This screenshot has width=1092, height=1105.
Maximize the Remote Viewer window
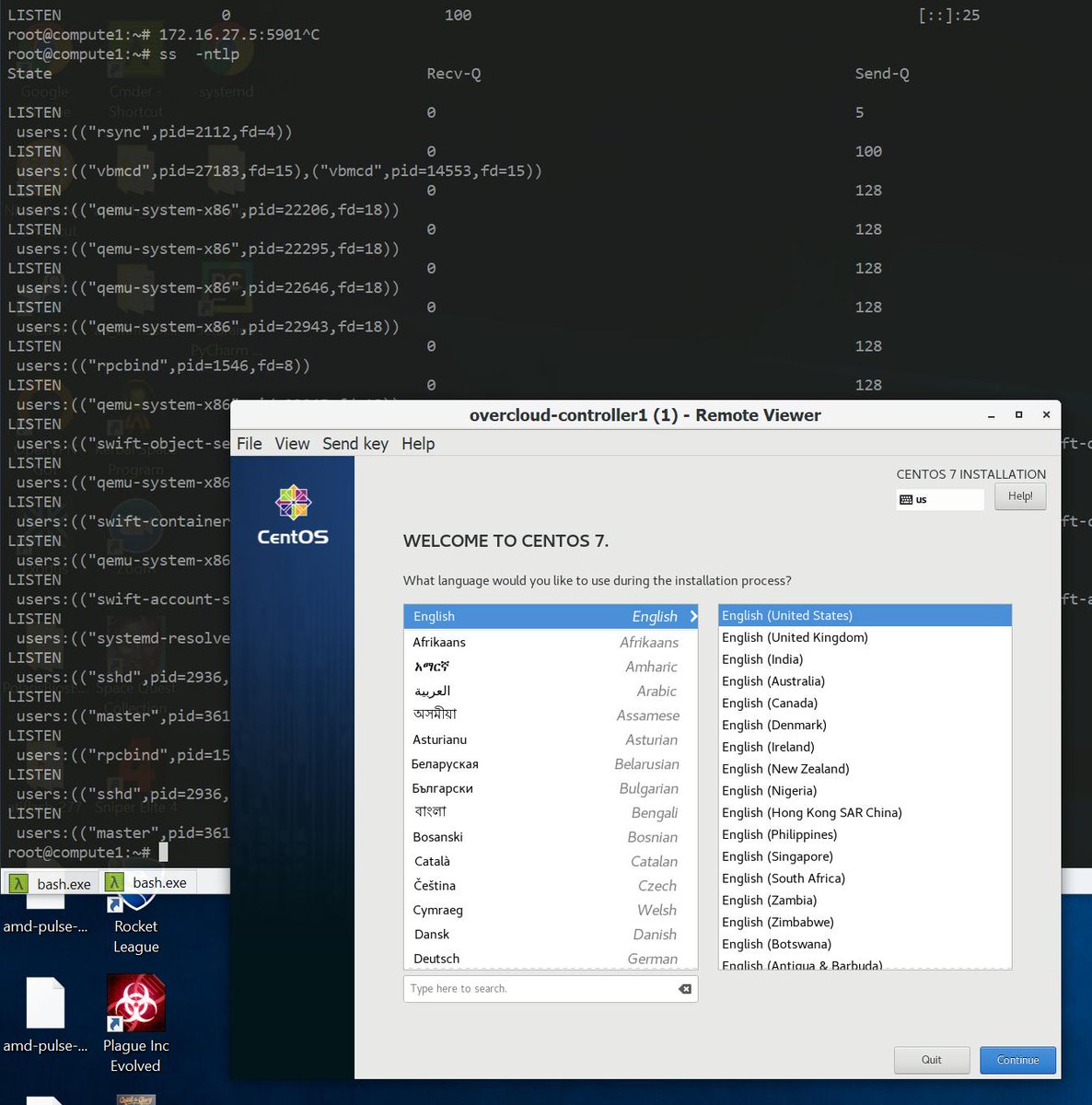(x=1018, y=415)
